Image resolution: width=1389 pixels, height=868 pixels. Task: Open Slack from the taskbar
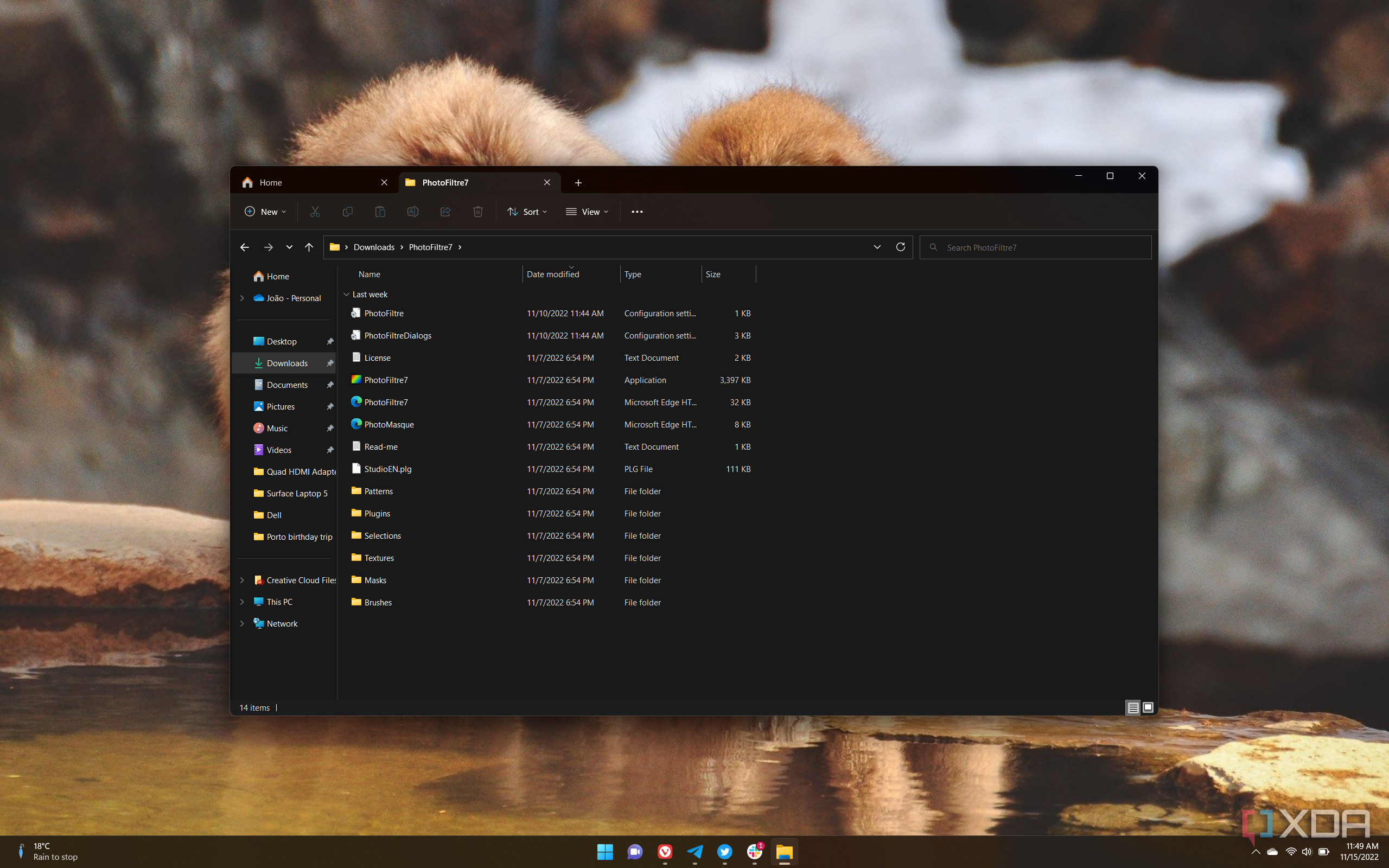754,851
